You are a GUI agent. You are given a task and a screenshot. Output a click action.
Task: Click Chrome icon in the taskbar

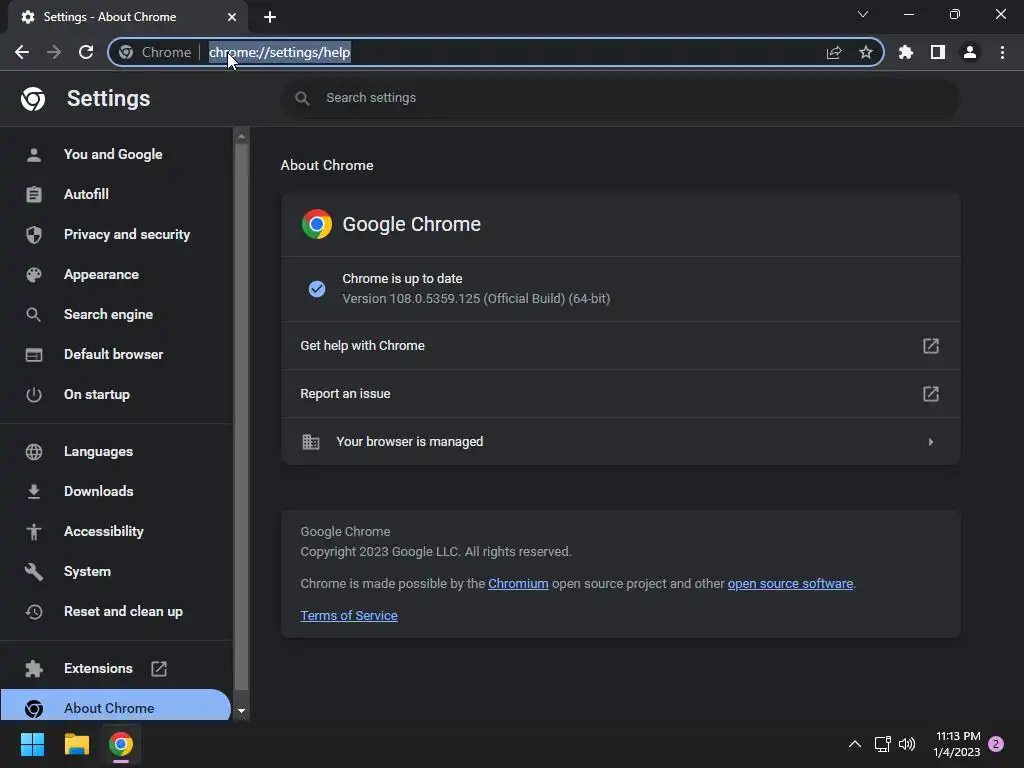click(x=121, y=744)
